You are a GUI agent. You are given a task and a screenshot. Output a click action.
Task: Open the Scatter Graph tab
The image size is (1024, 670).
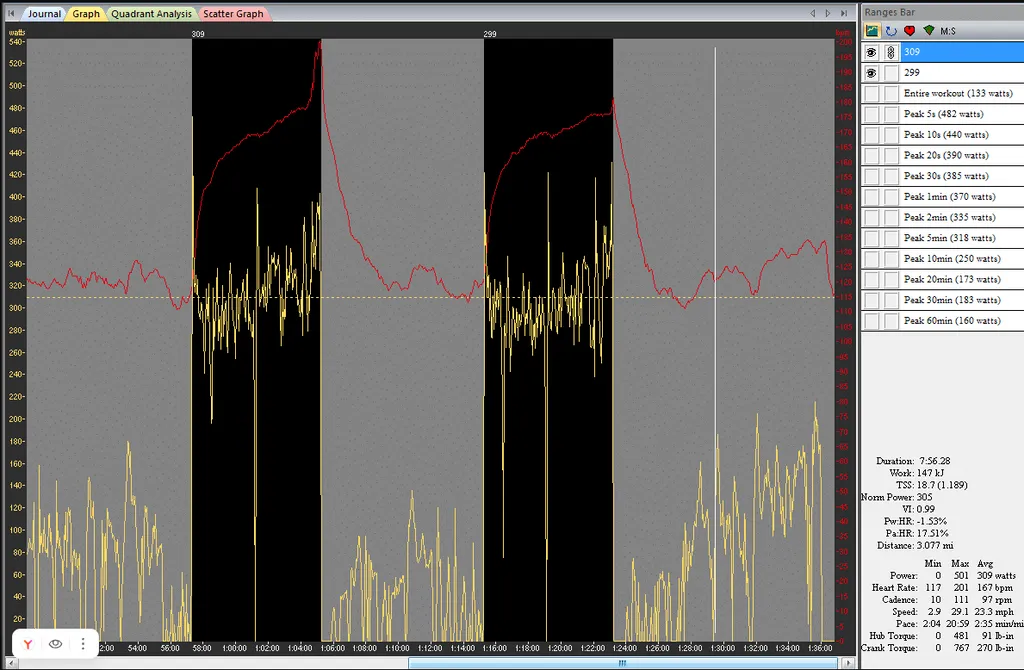pos(234,14)
